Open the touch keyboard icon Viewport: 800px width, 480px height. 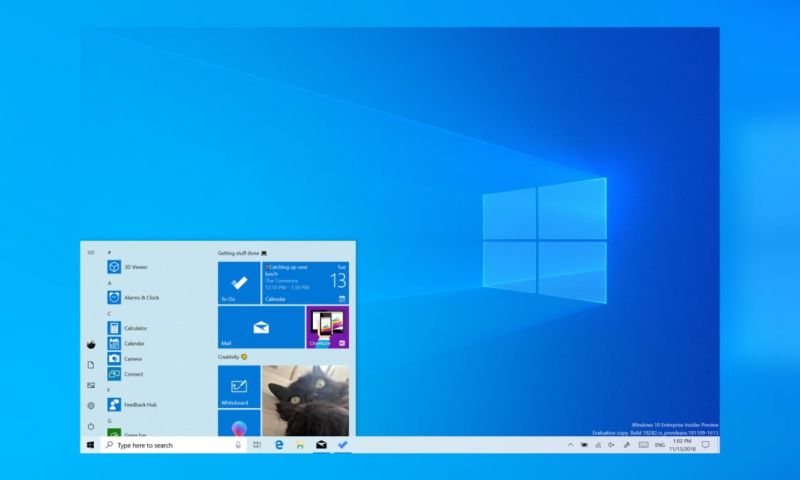coord(643,445)
